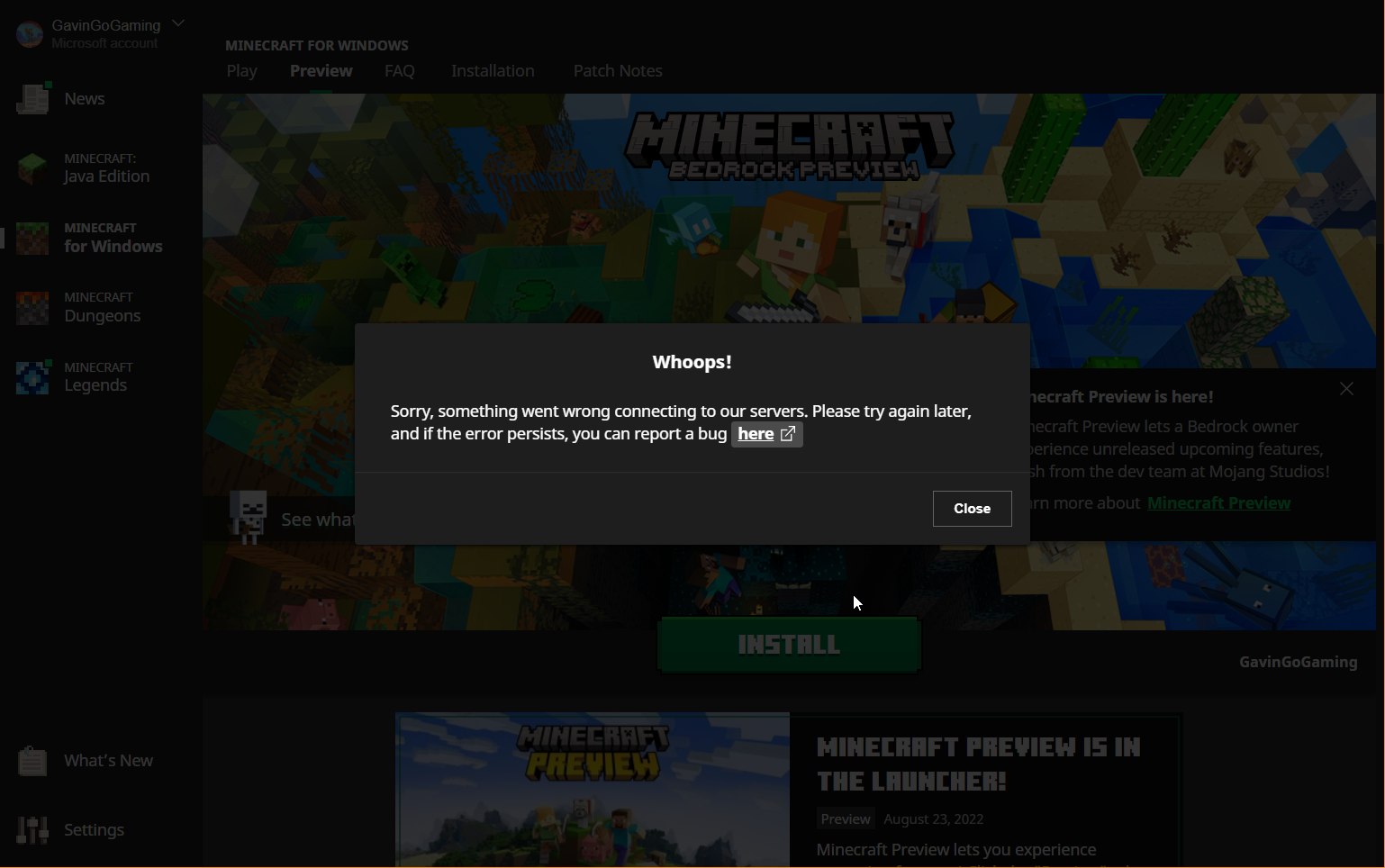
Task: Switch to the Preview tab
Action: pyautogui.click(x=321, y=71)
